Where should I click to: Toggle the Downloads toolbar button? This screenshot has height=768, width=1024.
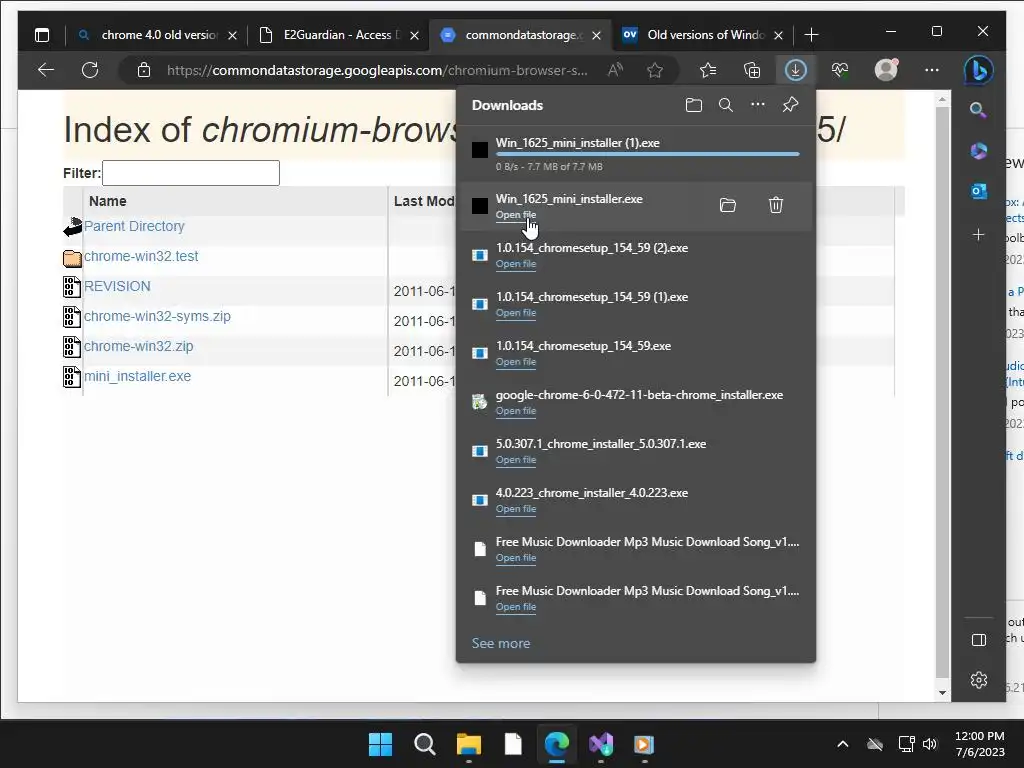pyautogui.click(x=795, y=70)
